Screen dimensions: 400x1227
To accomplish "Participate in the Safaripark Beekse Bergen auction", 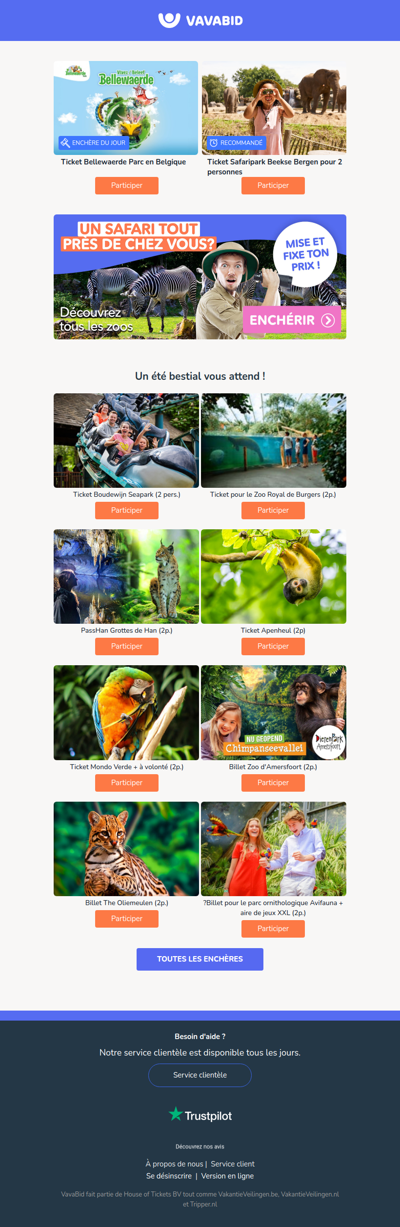I will (x=273, y=185).
